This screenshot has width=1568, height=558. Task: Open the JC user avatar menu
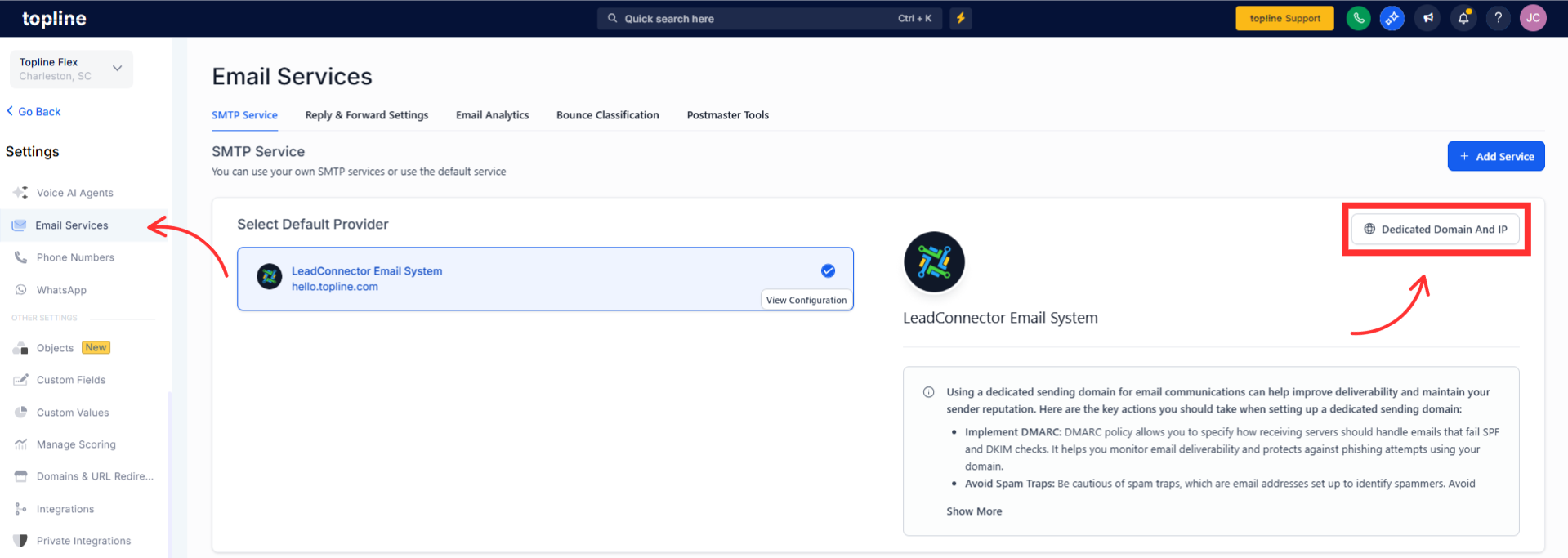pyautogui.click(x=1533, y=18)
